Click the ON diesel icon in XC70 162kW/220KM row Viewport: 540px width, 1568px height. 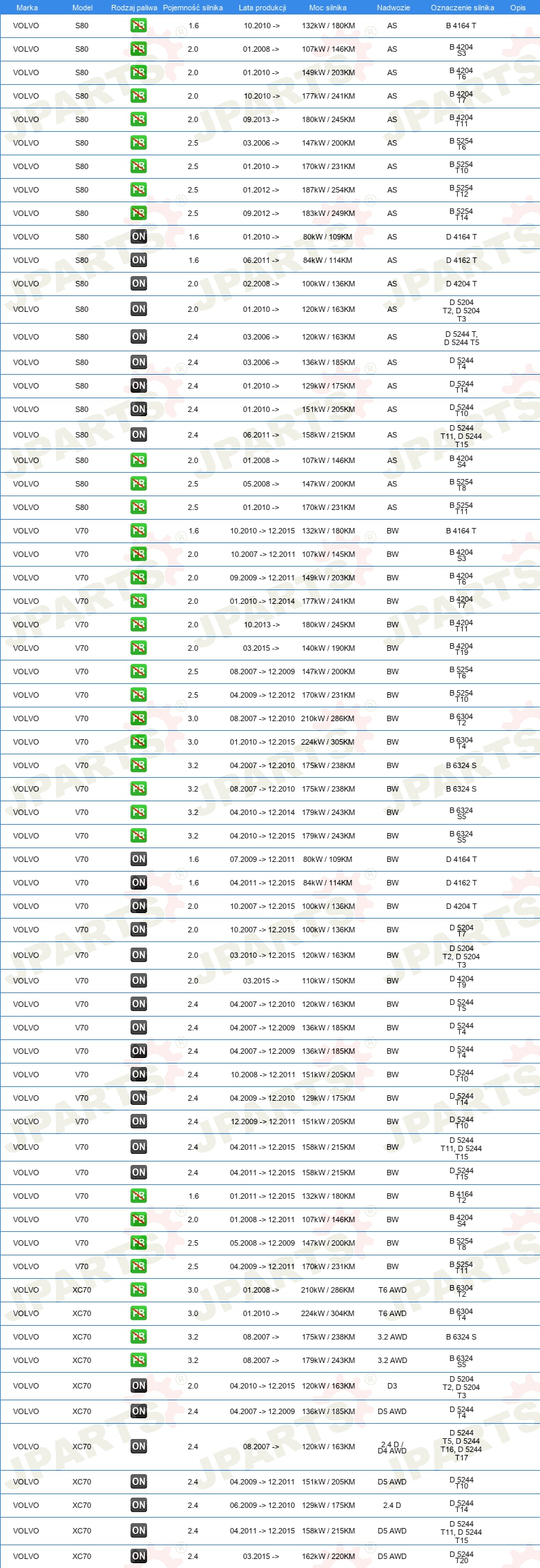point(139,1556)
